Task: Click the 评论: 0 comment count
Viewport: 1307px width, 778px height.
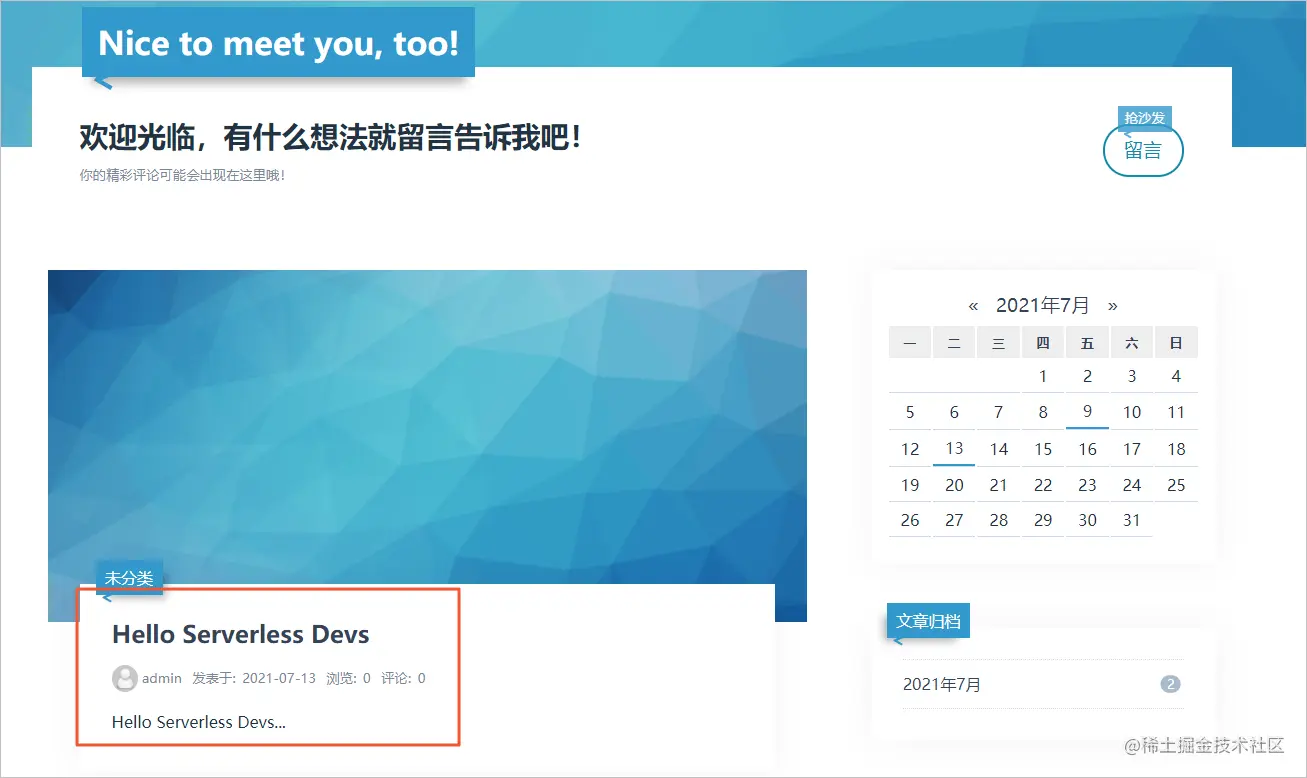Action: point(403,678)
